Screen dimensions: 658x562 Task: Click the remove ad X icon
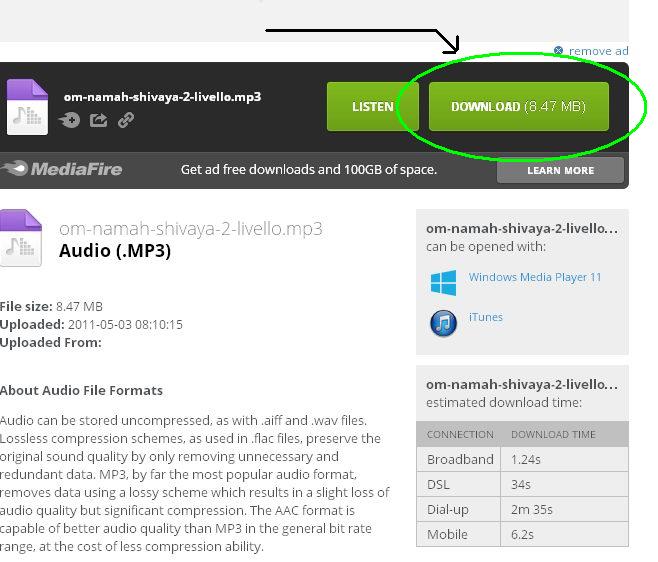pos(558,51)
